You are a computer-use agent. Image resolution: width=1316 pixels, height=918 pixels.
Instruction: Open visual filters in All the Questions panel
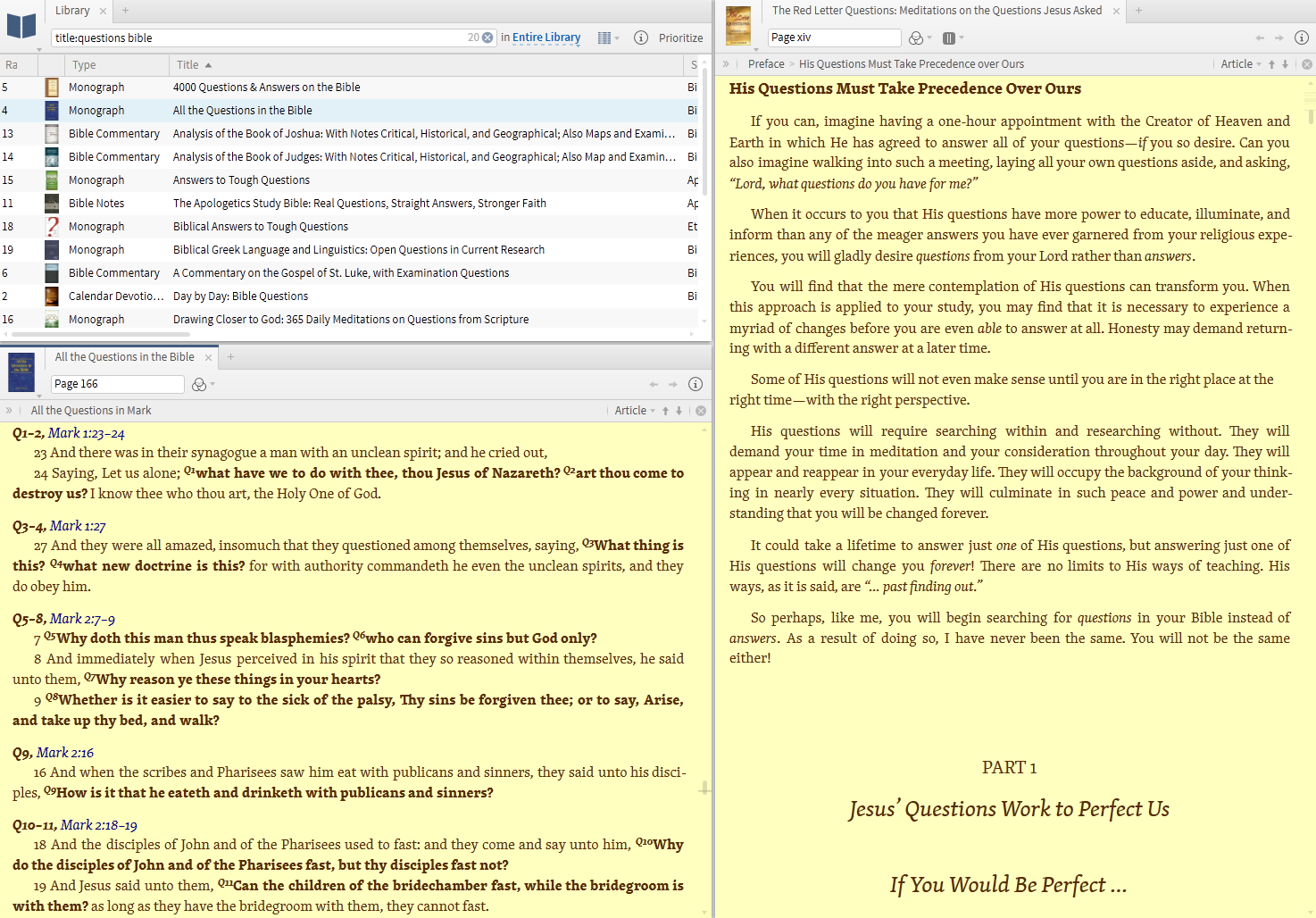pos(203,384)
